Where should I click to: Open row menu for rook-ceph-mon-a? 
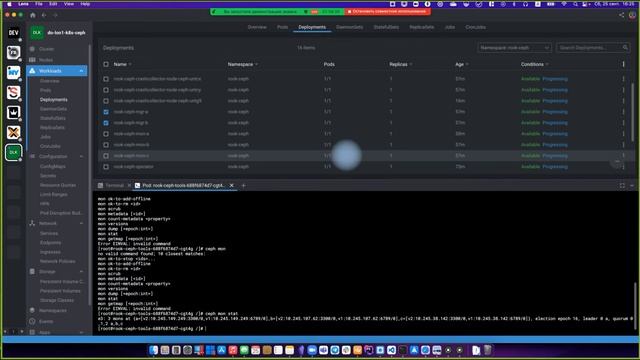pyautogui.click(x=623, y=134)
